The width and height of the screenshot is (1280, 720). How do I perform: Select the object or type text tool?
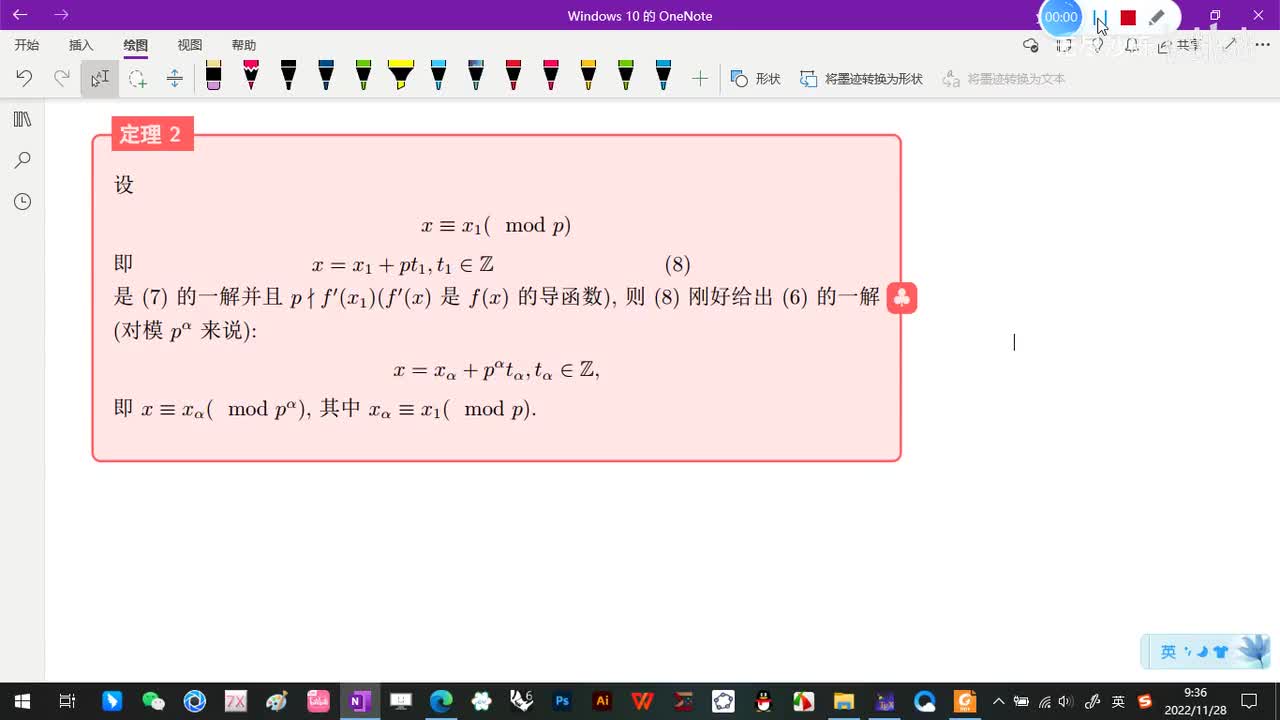(x=100, y=78)
